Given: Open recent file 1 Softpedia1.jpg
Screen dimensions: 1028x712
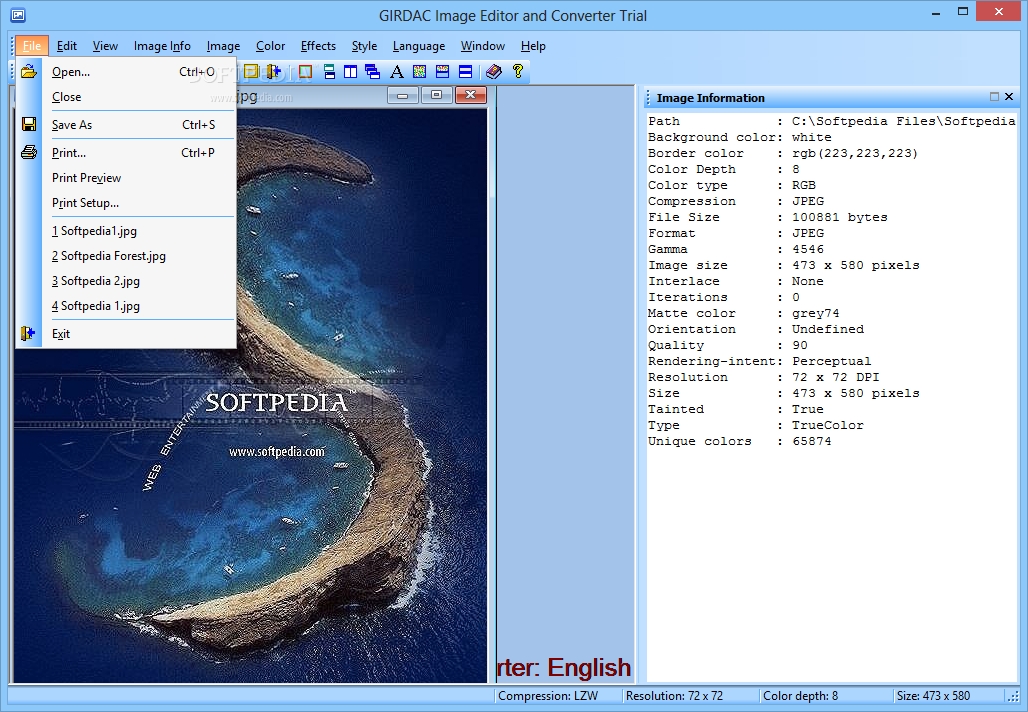Looking at the screenshot, I should [x=126, y=231].
